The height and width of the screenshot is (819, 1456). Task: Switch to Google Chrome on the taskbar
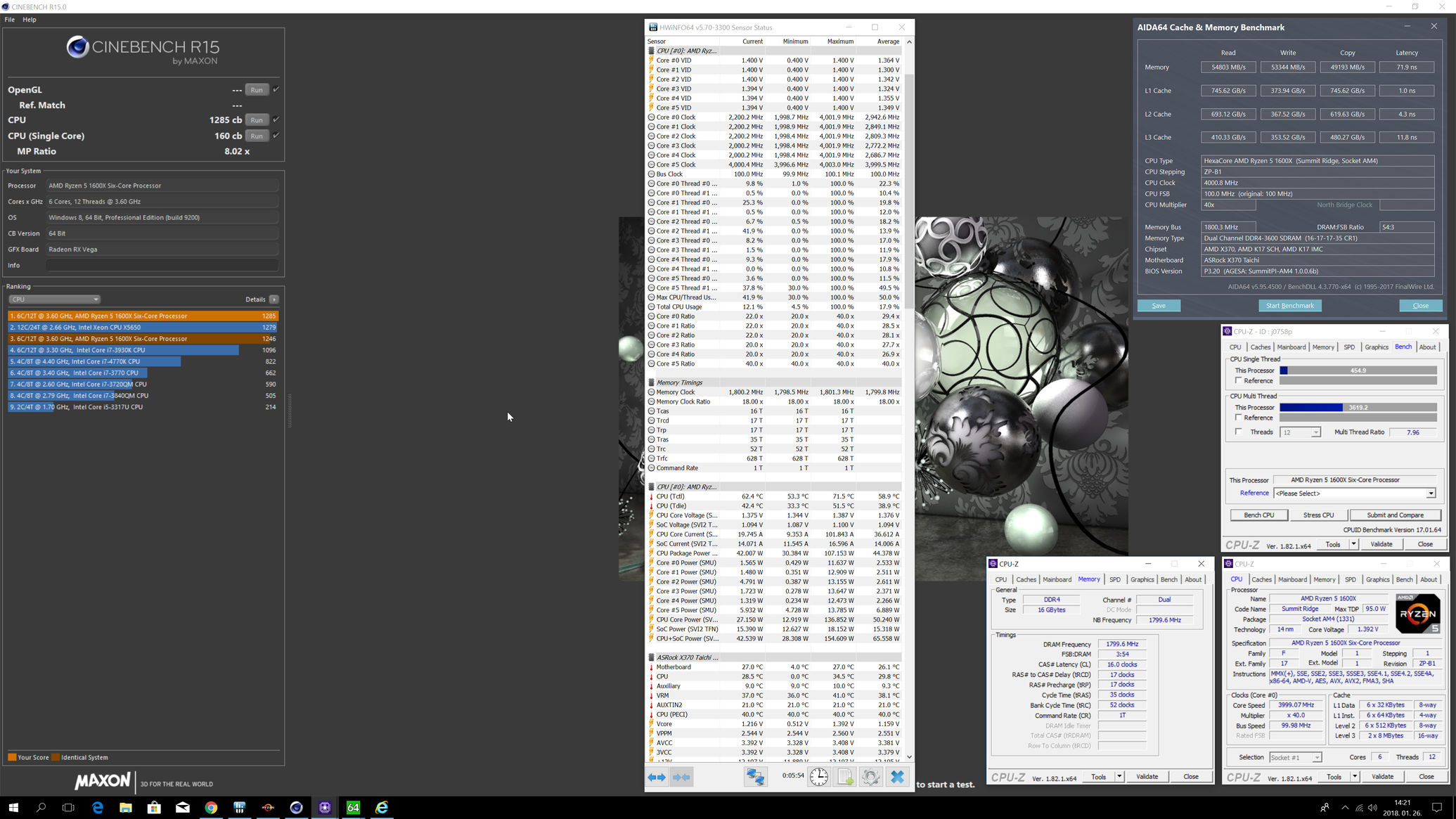[211, 808]
